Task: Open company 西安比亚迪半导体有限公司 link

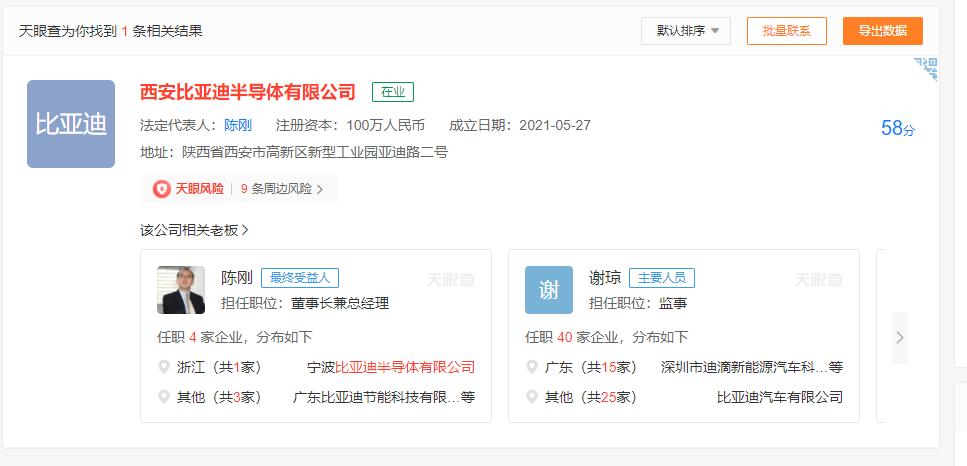Action: [x=248, y=92]
